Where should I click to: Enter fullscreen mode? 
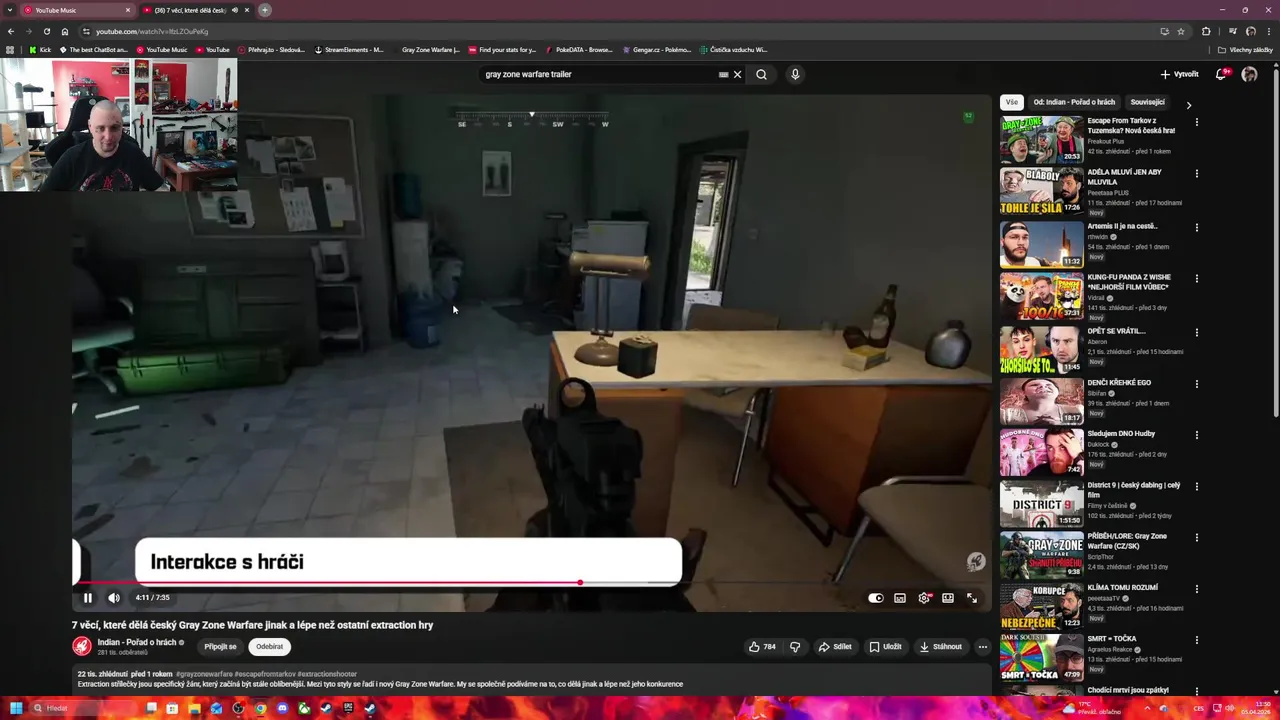coord(972,598)
